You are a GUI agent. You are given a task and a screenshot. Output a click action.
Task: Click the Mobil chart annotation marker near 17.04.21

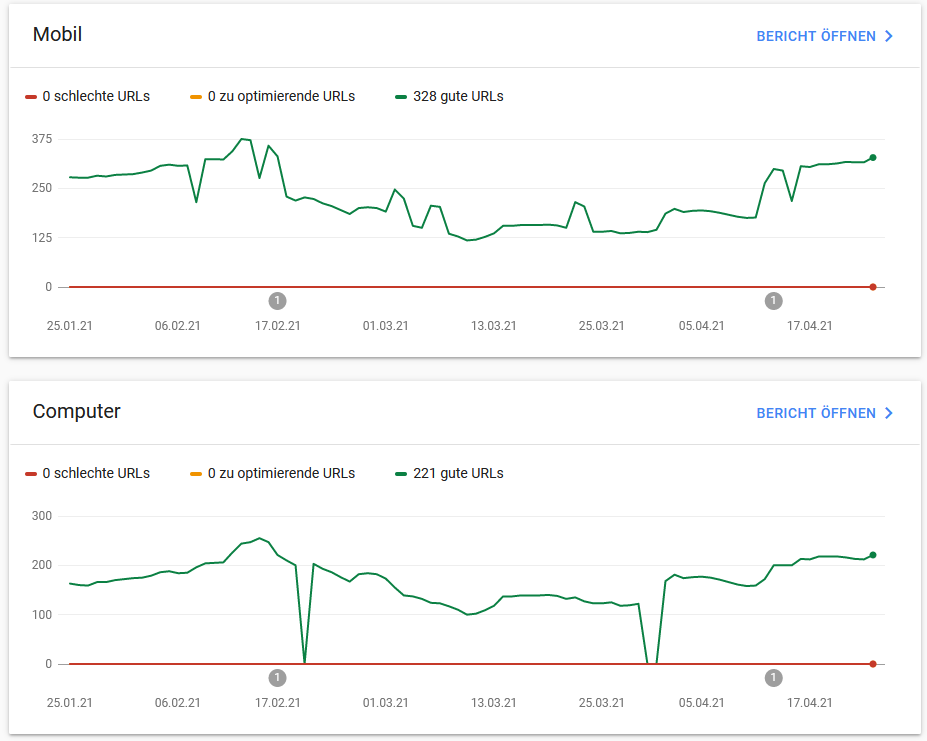(x=773, y=300)
